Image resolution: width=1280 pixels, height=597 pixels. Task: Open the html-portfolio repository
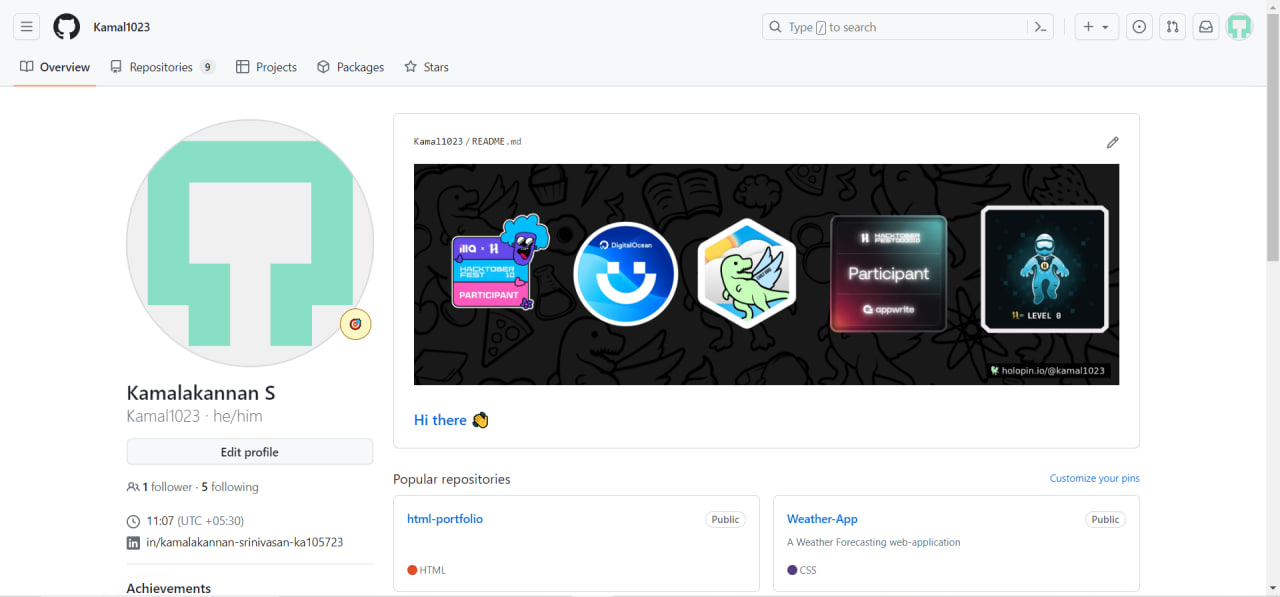(x=445, y=519)
